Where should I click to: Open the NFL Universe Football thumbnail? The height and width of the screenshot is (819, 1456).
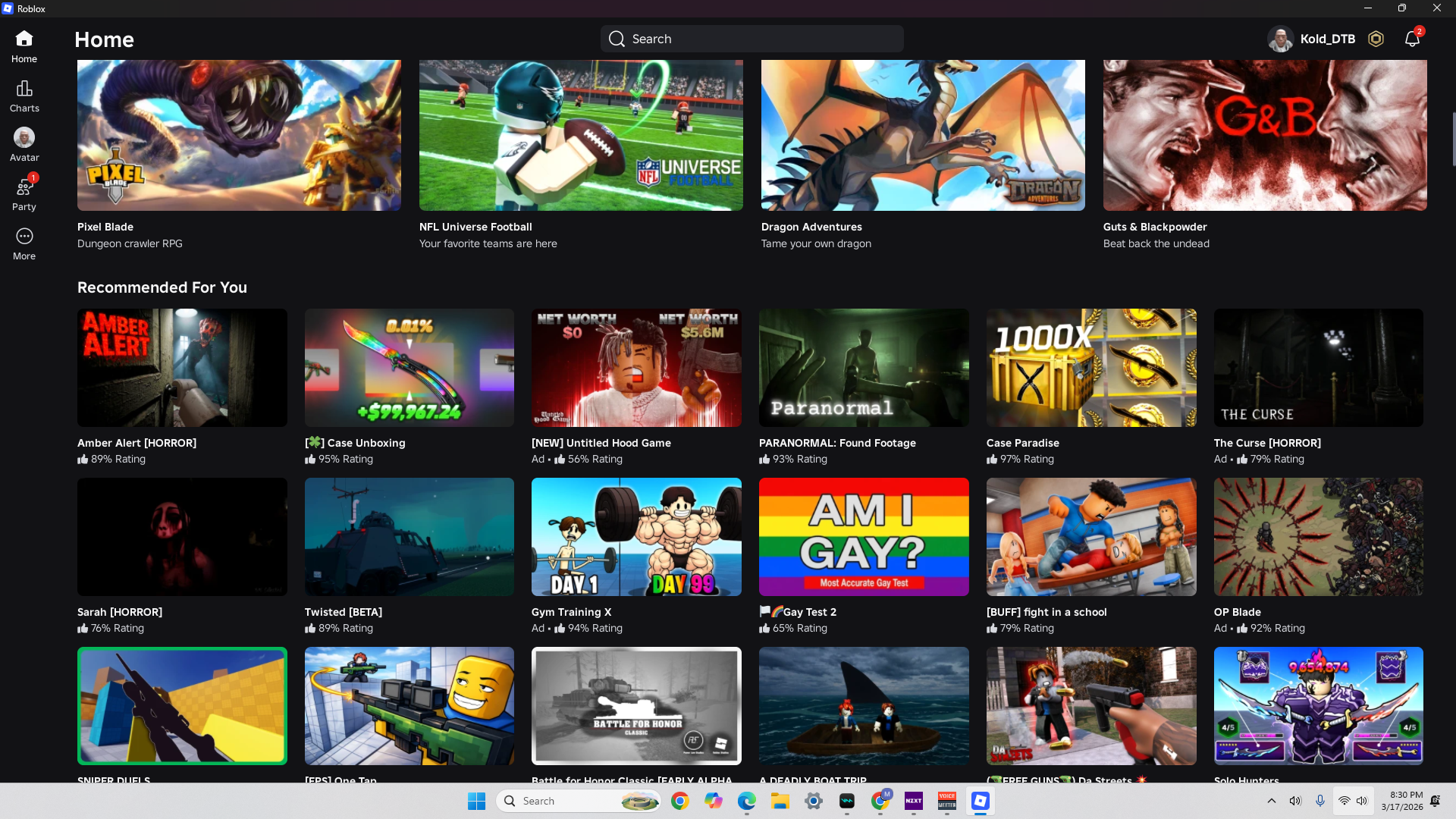pos(581,135)
